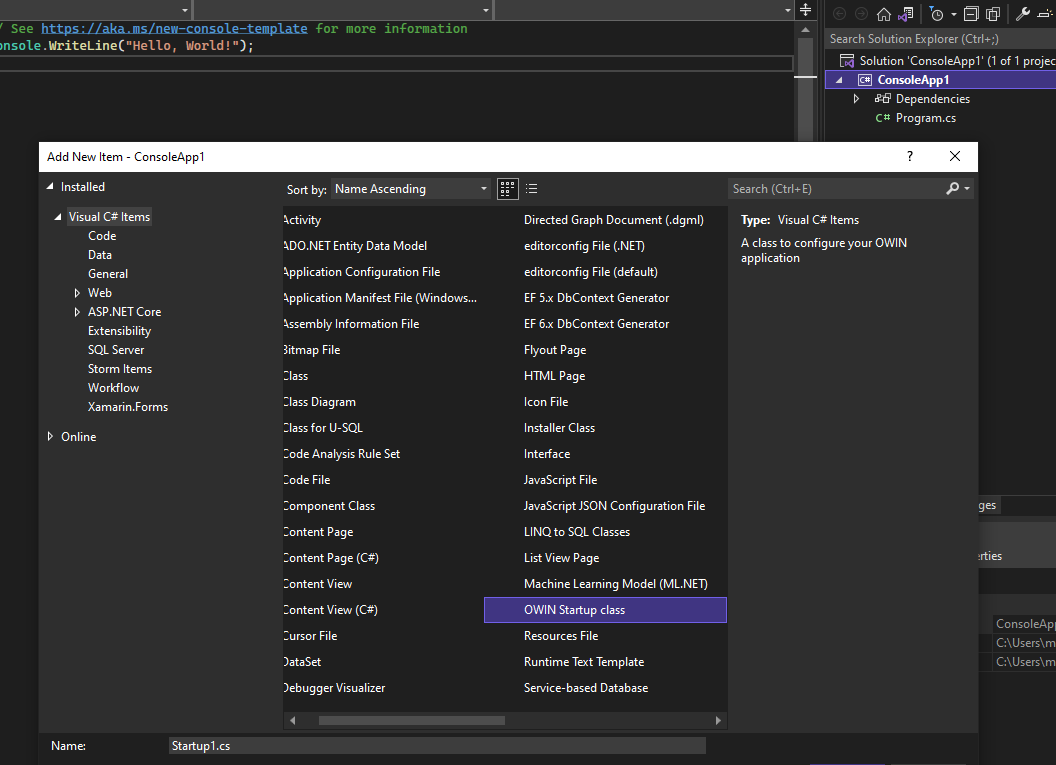Image resolution: width=1056 pixels, height=765 pixels.
Task: Open the Sort by Name Ascending dropdown
Action: [x=411, y=189]
